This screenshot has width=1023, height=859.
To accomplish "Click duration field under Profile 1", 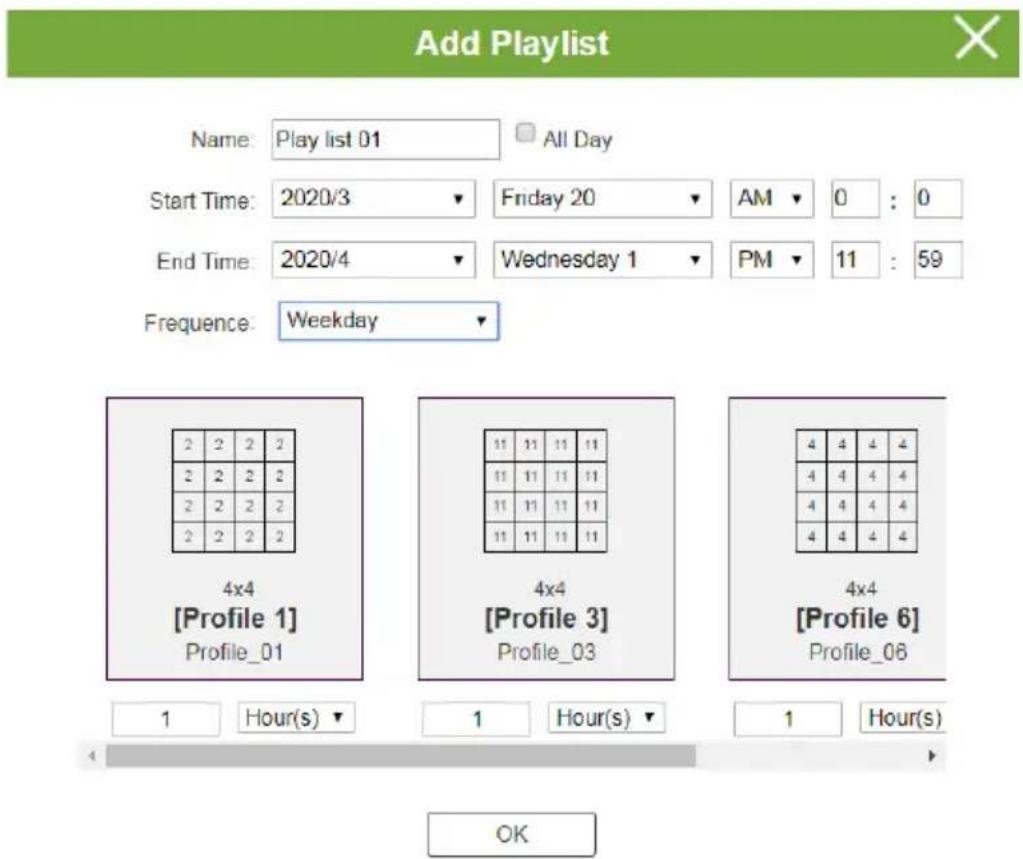I will point(166,719).
